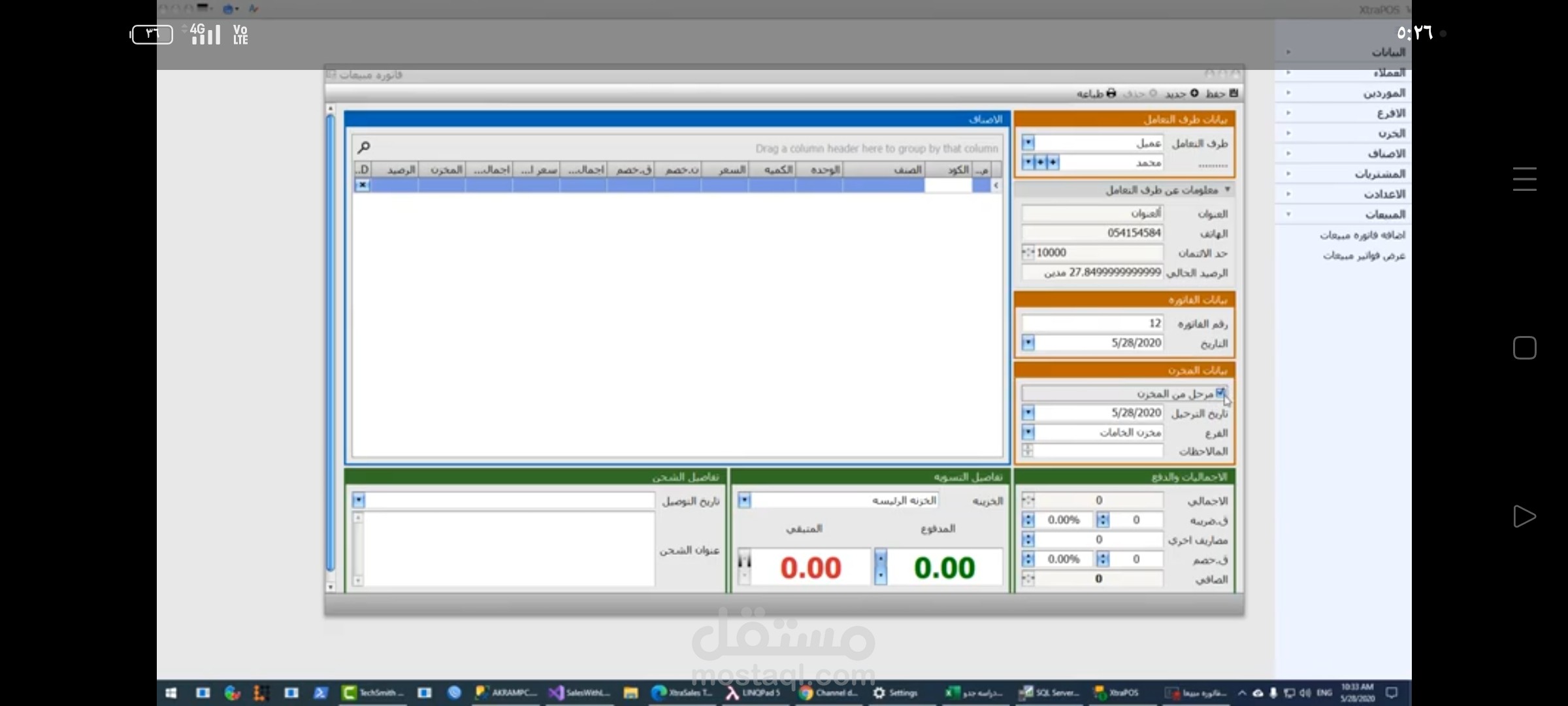Open the طرف التعامل dropdown showing عميل
This screenshot has width=1568, height=706.
[1028, 143]
